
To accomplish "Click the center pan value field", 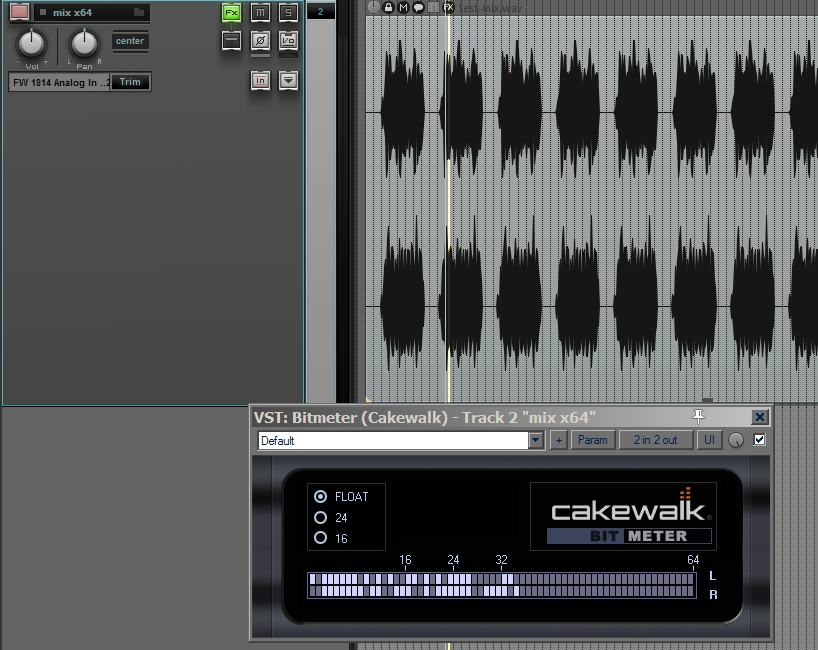I will pyautogui.click(x=130, y=41).
